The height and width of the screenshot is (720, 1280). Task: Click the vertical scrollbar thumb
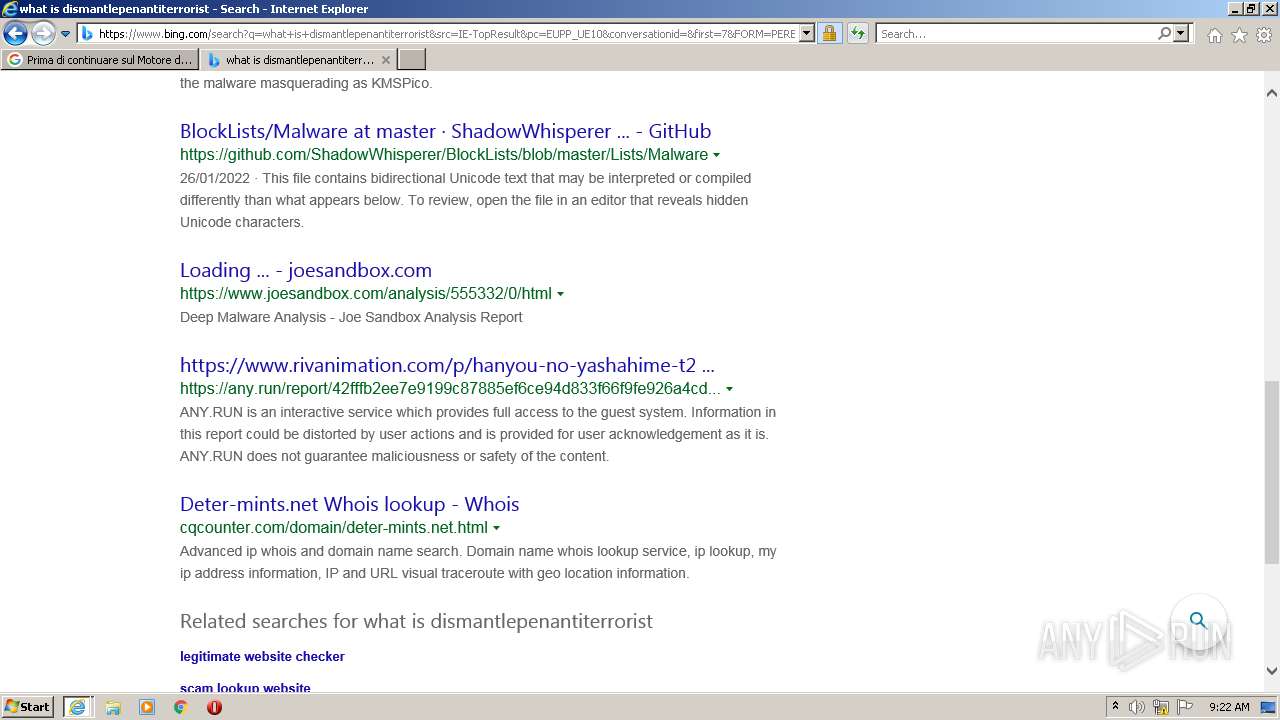[x=1272, y=472]
